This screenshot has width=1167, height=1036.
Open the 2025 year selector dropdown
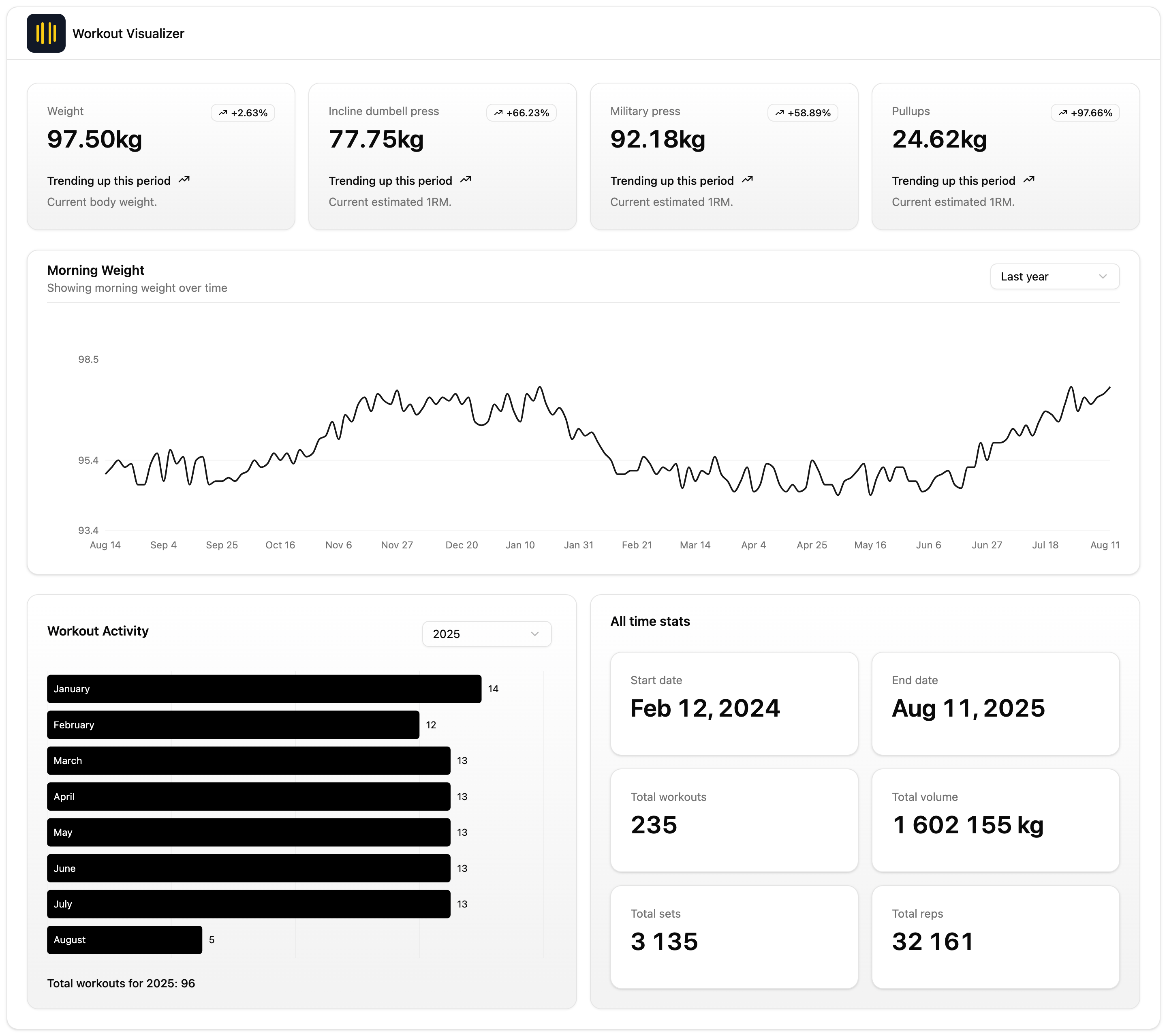point(486,634)
